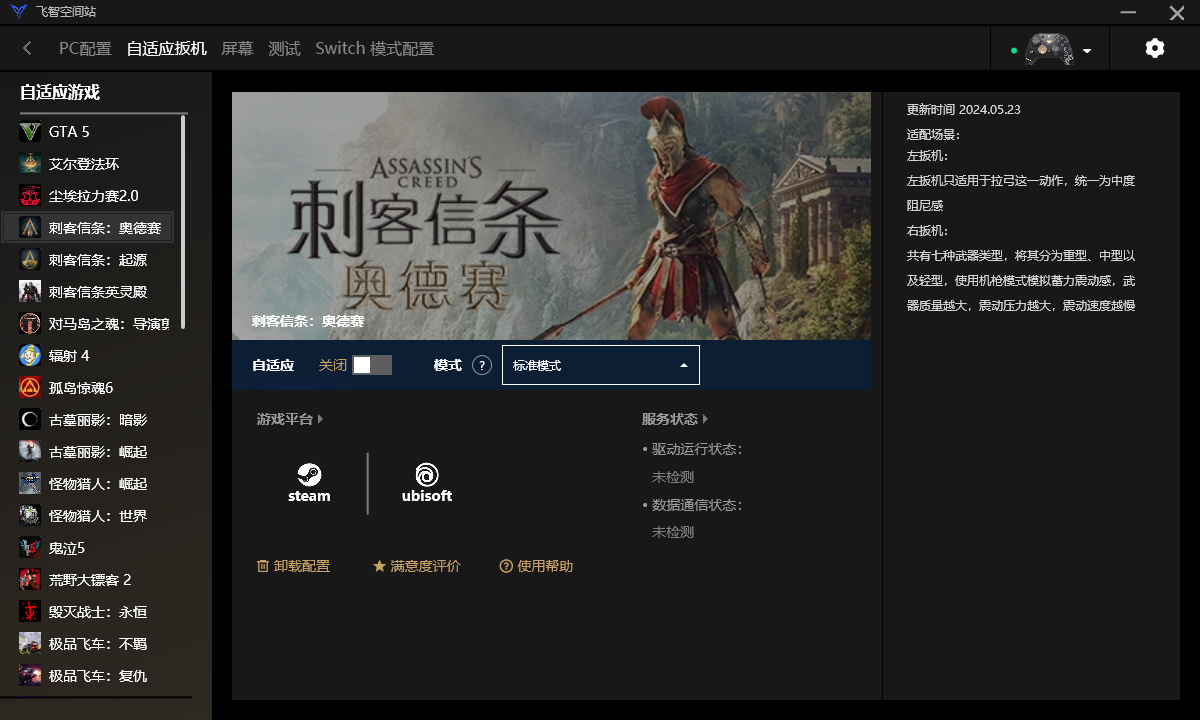The image size is (1200, 720).
Task: Click the 极品飞车：复仇 game icon
Action: (30, 675)
